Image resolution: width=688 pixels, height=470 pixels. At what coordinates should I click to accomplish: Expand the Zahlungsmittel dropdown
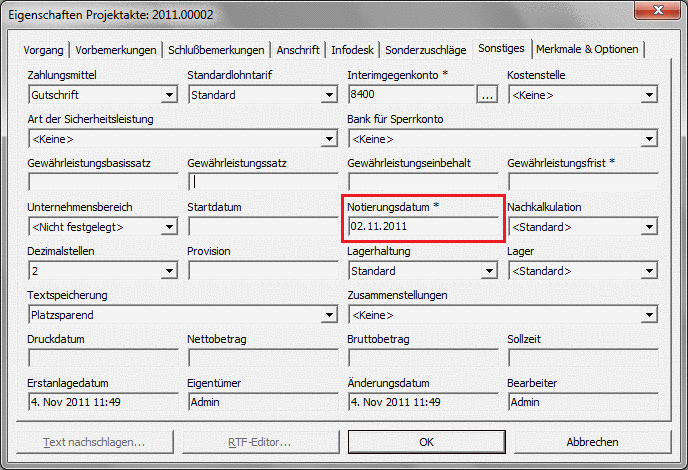[169, 95]
